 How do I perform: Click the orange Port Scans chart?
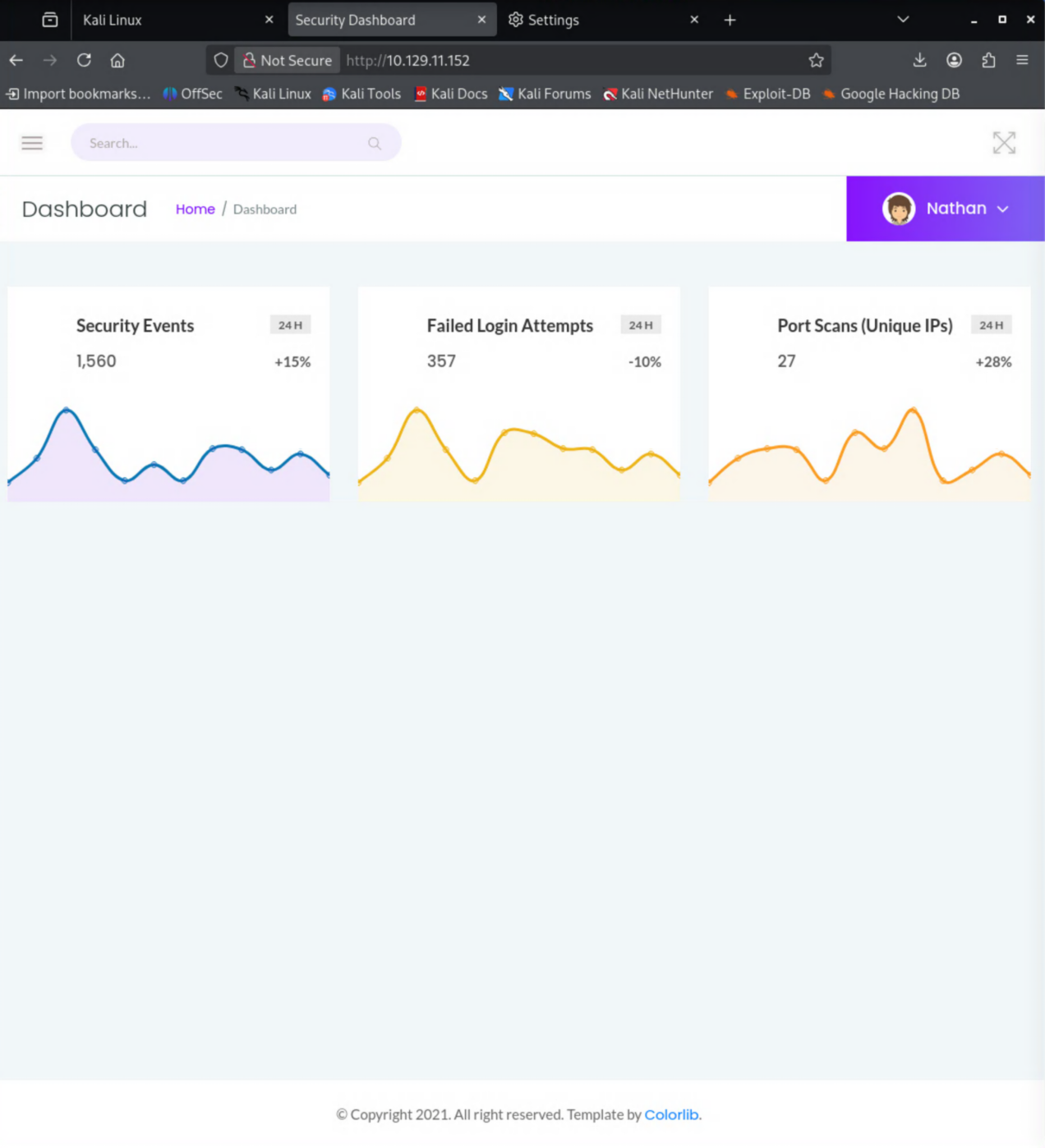[869, 453]
